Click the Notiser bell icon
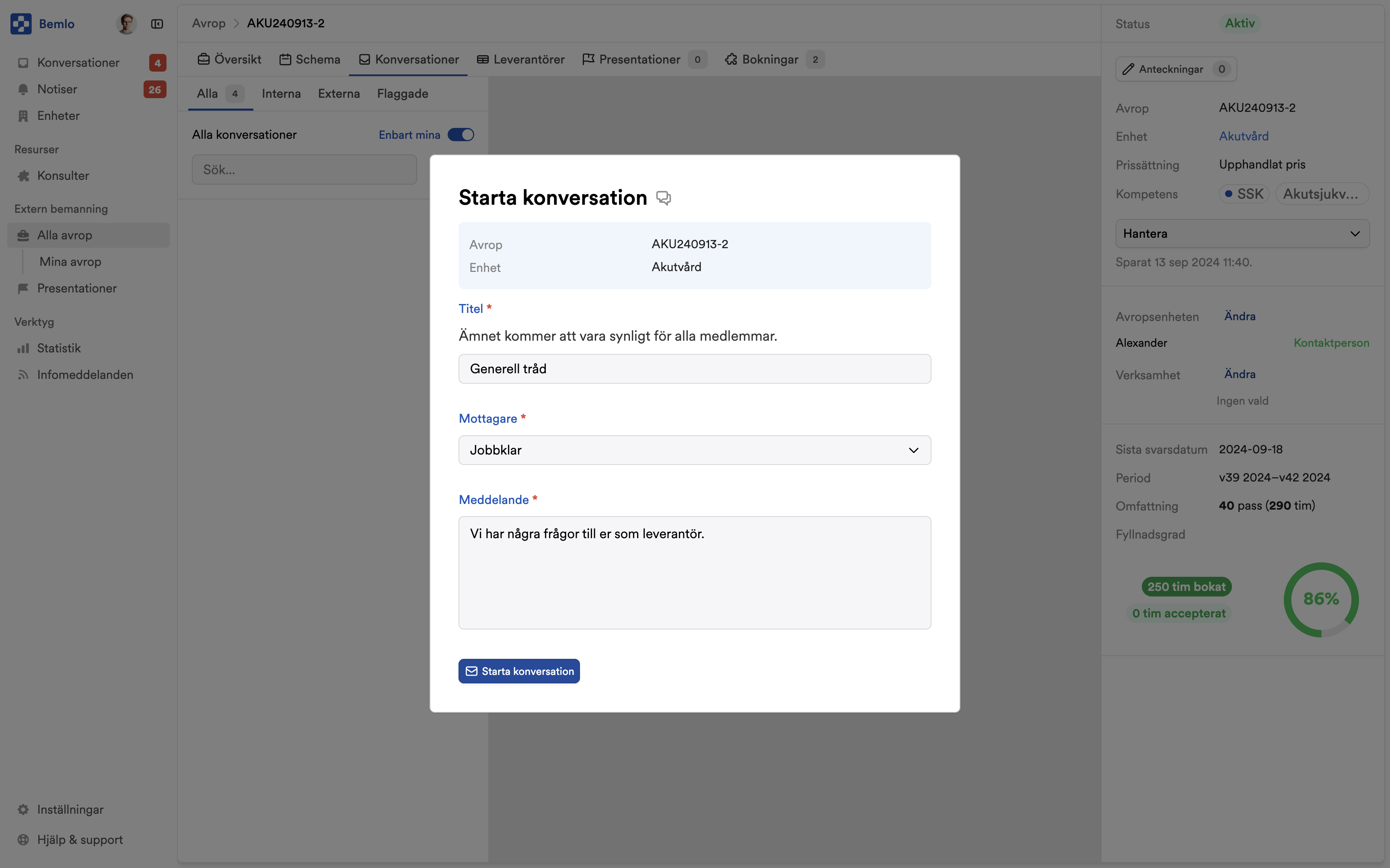Viewport: 1390px width, 868px height. (x=23, y=89)
